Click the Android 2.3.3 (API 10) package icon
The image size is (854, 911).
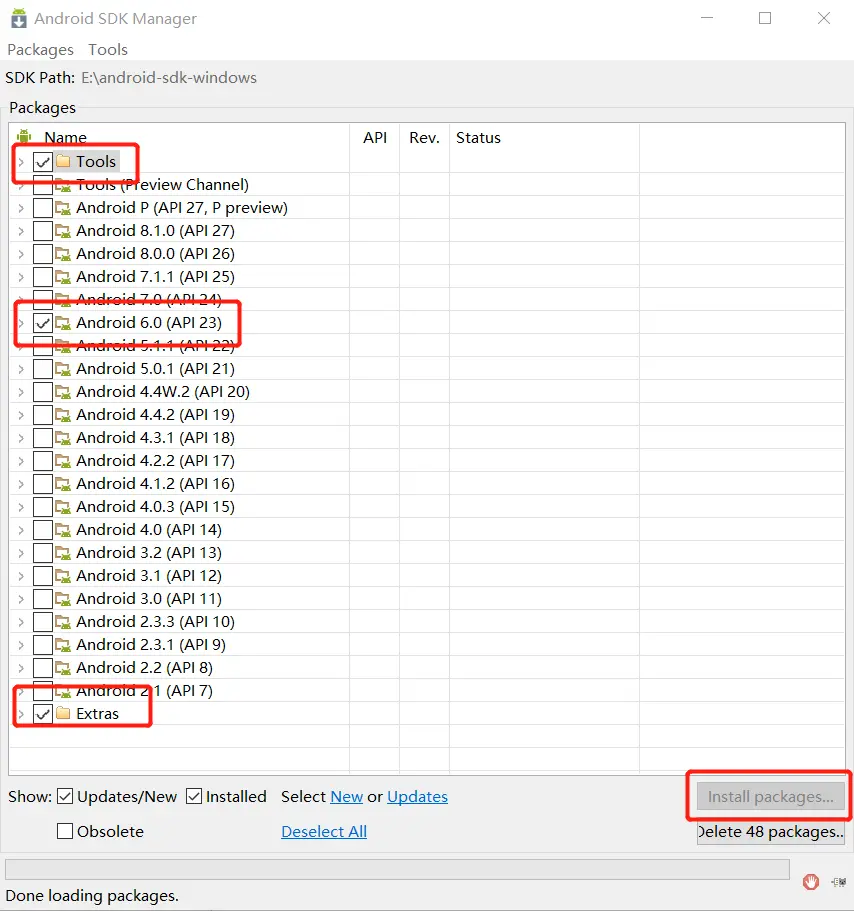(x=63, y=622)
